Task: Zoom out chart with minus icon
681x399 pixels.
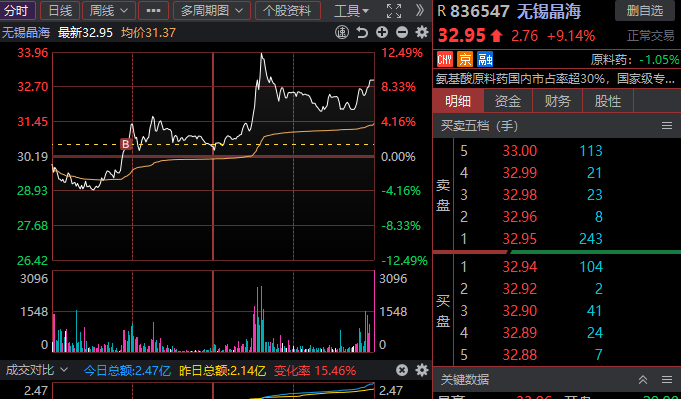Action: click(402, 32)
